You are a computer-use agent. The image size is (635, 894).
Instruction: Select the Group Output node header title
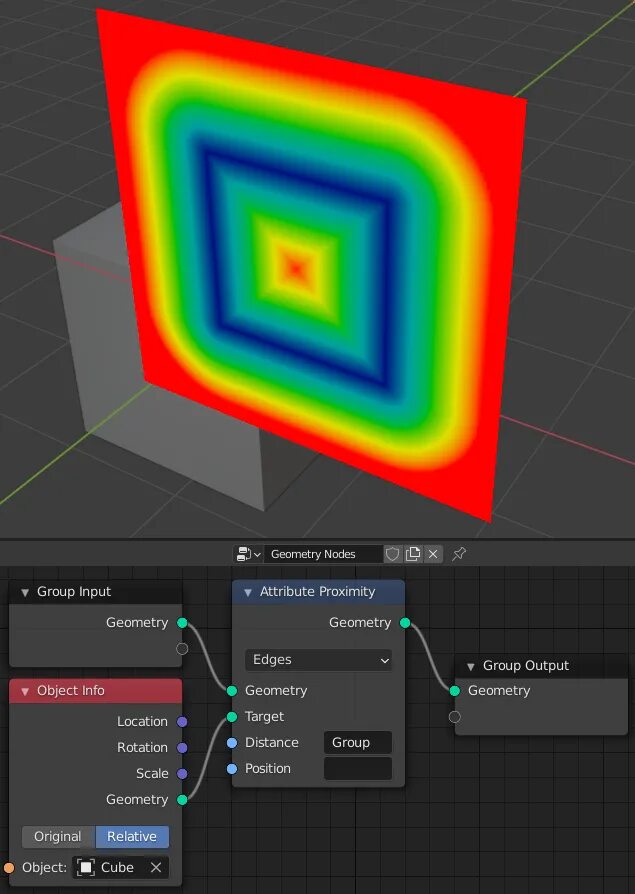tap(526, 665)
